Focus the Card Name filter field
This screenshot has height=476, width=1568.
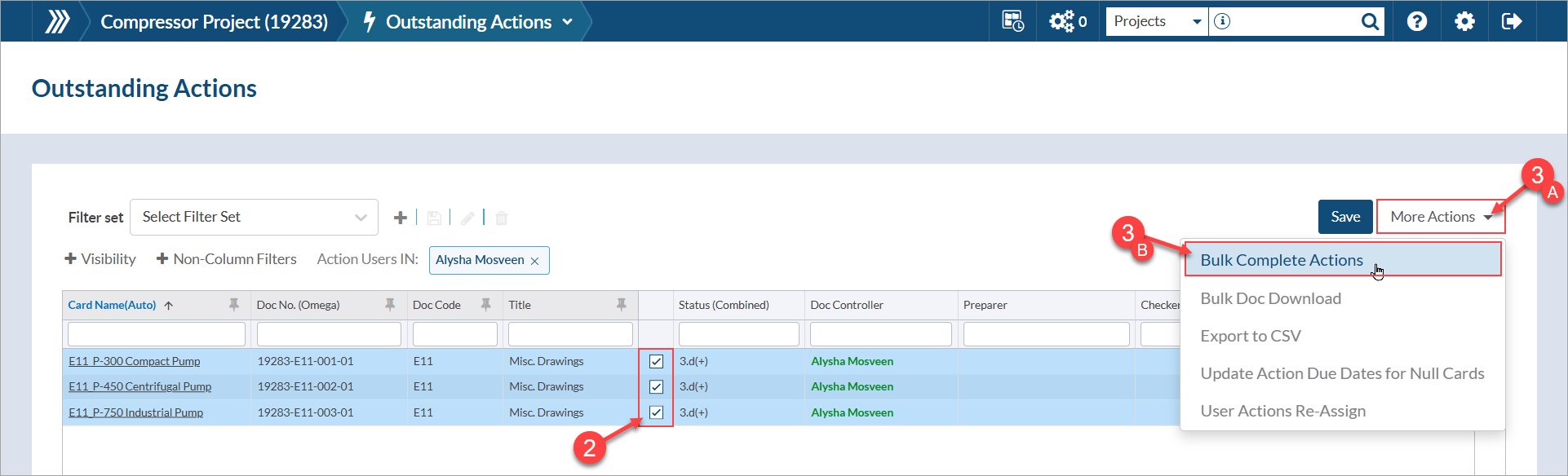pyautogui.click(x=157, y=334)
